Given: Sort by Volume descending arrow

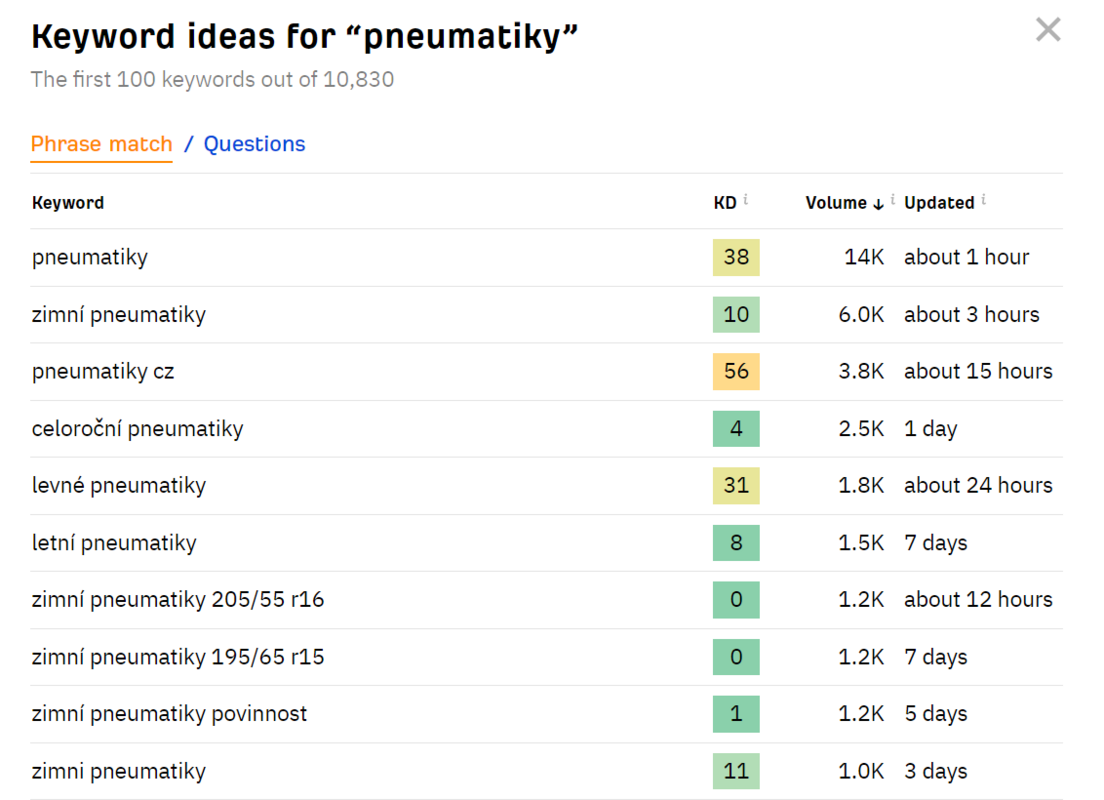Looking at the screenshot, I should pos(878,204).
